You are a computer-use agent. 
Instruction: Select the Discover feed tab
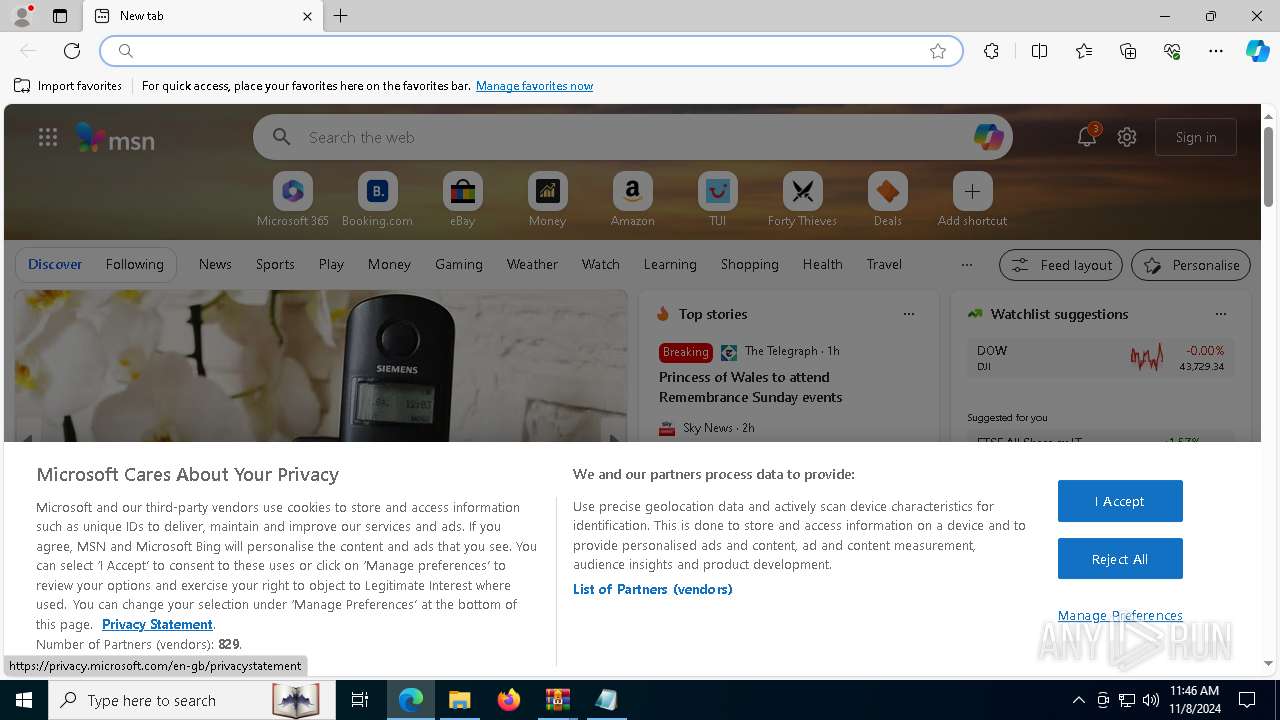(55, 264)
